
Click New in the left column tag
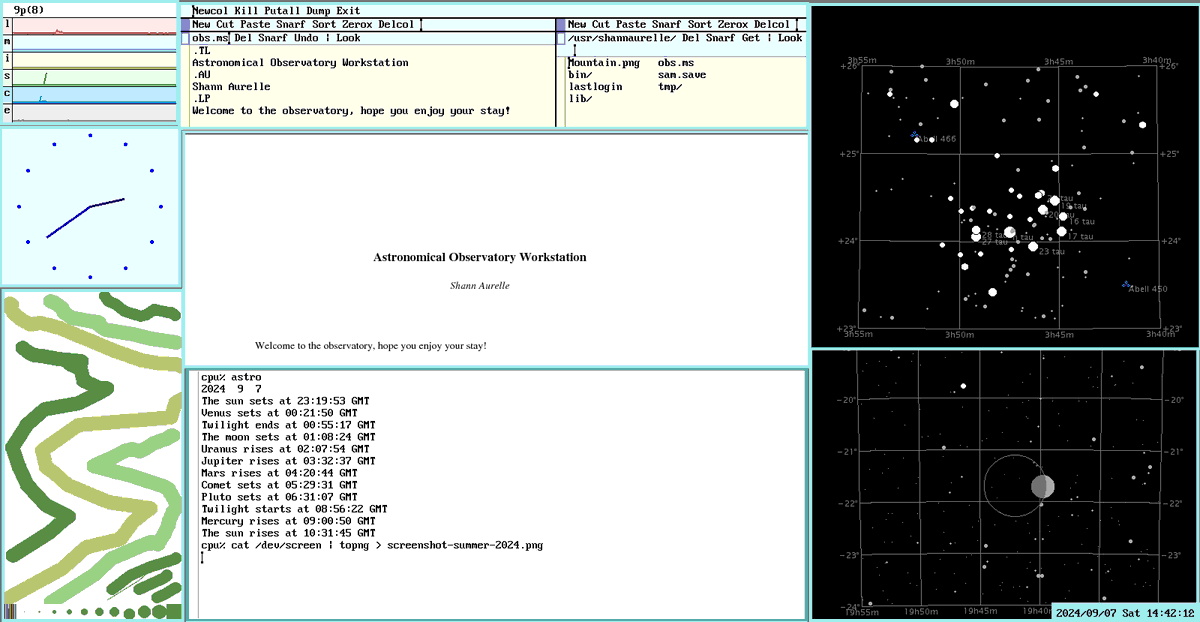pos(201,24)
